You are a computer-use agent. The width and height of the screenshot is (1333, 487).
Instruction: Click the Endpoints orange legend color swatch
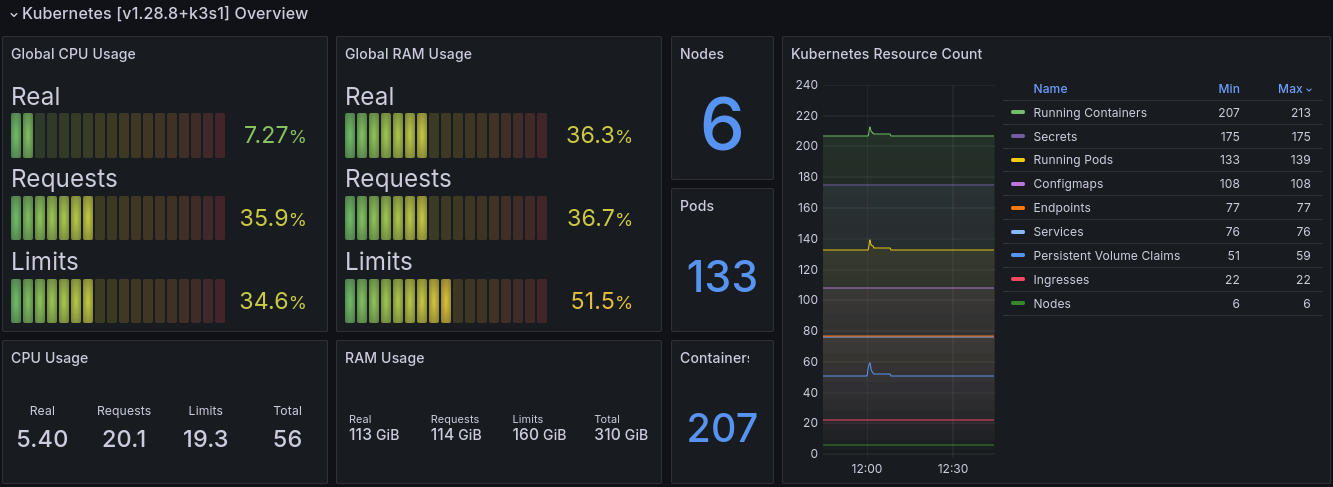(1018, 208)
